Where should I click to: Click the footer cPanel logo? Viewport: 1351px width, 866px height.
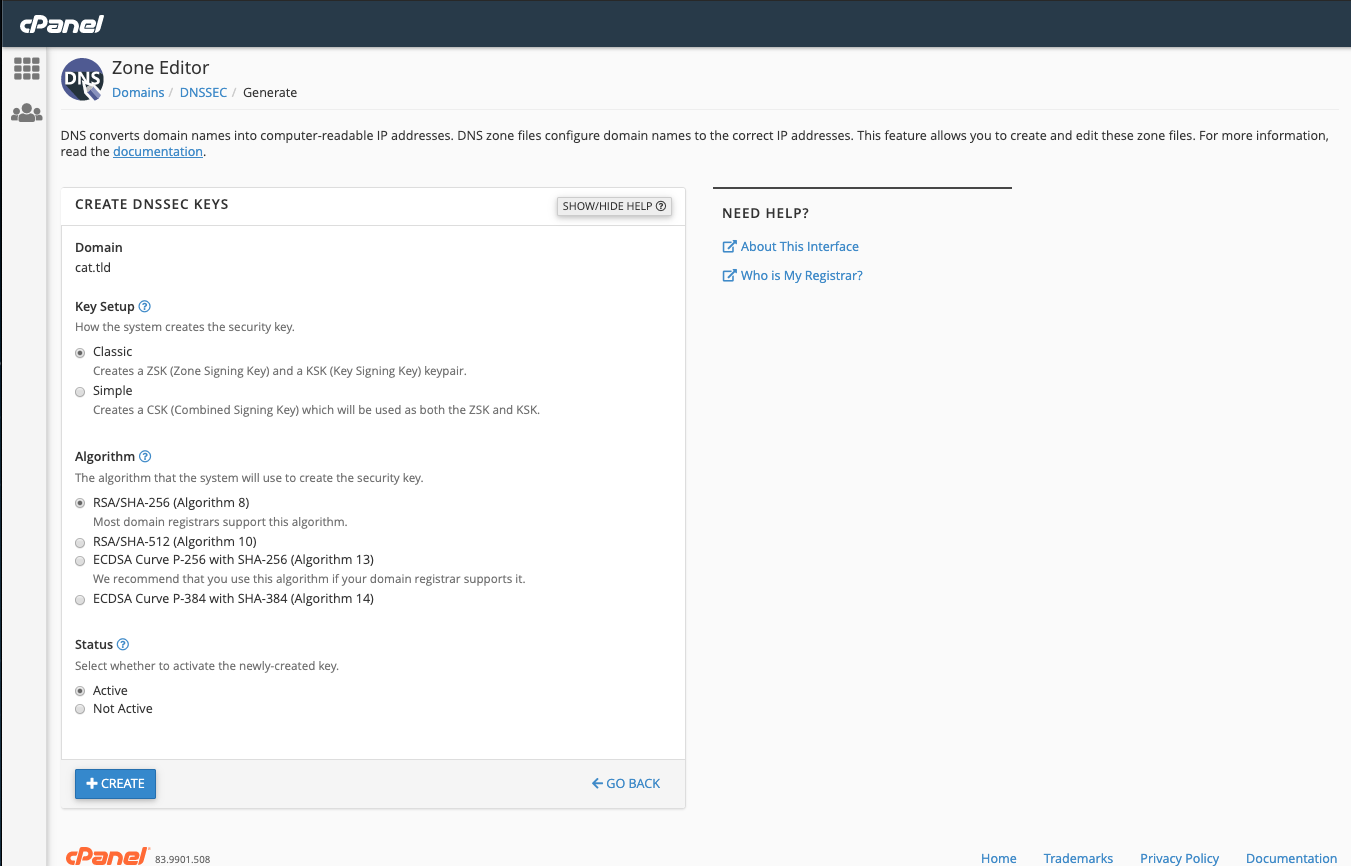[x=108, y=856]
